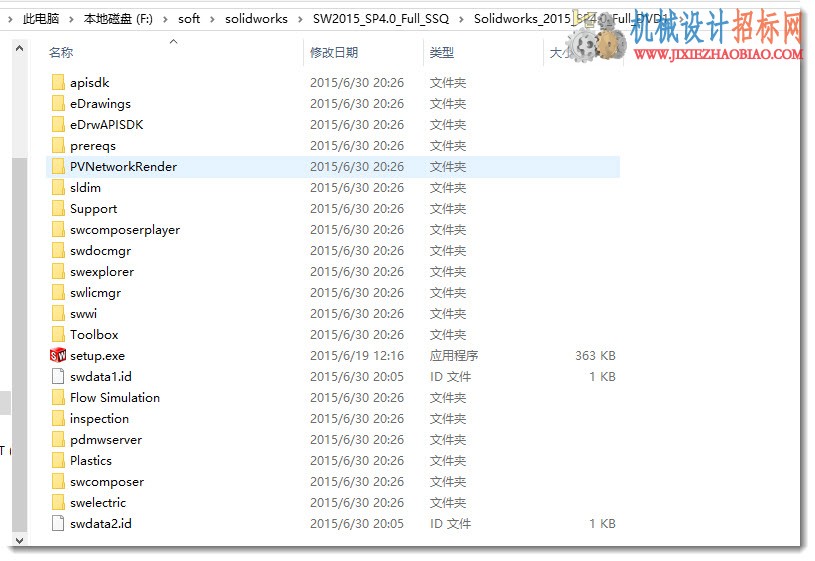Expand chevron before 此电脑 in address bar
This screenshot has height=561, width=815.
point(10,19)
